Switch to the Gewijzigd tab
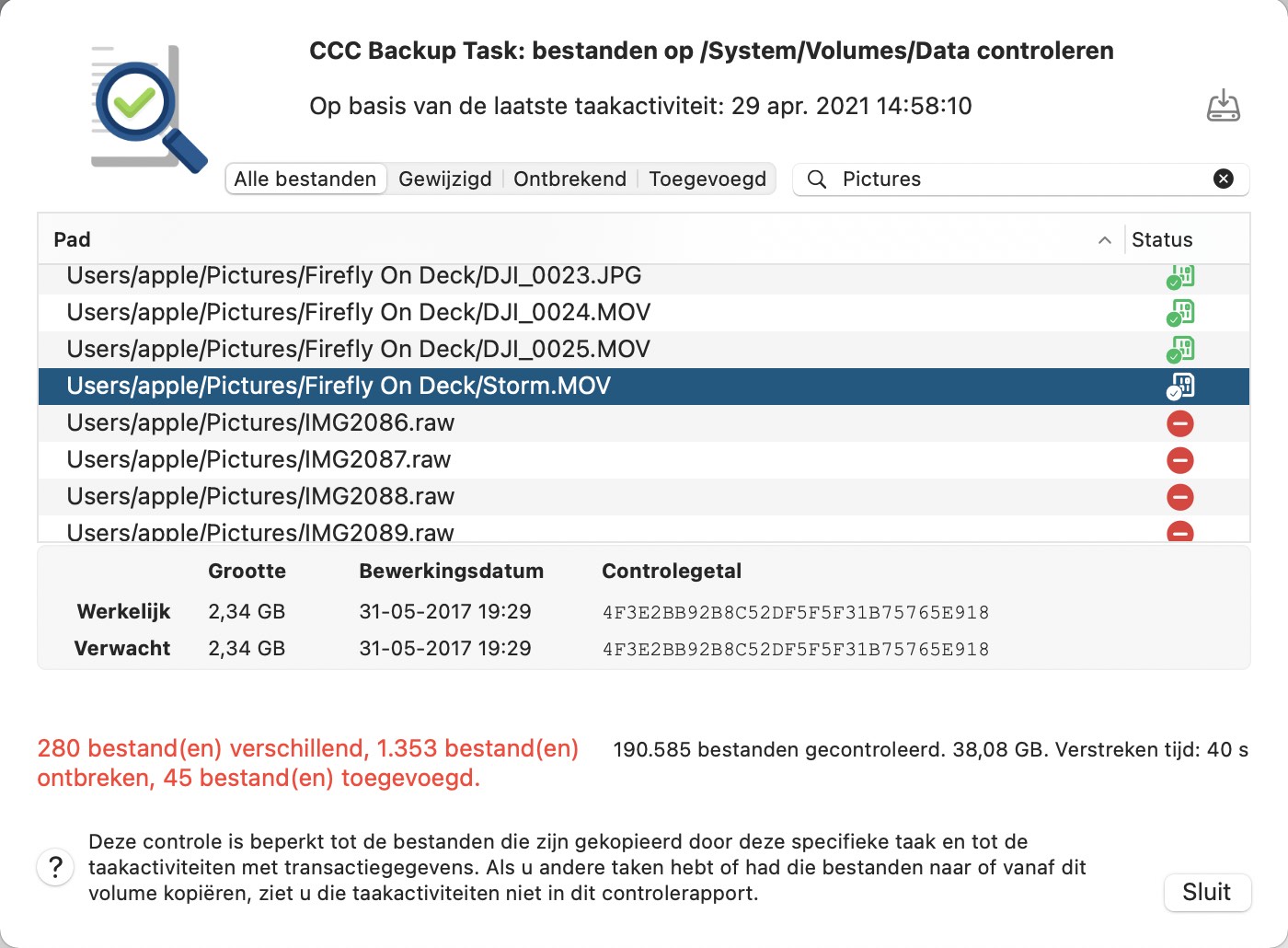Image resolution: width=1288 pixels, height=948 pixels. pos(445,179)
